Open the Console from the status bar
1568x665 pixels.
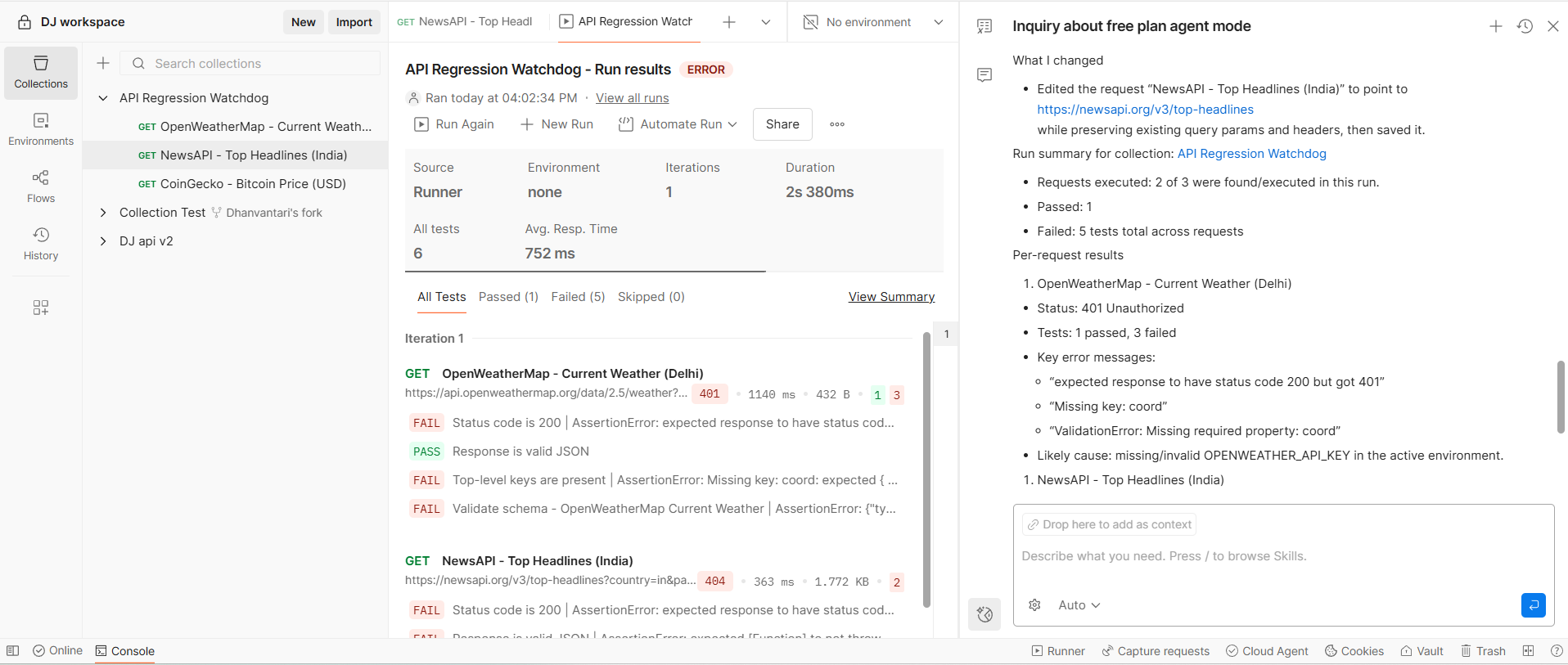pyautogui.click(x=125, y=651)
